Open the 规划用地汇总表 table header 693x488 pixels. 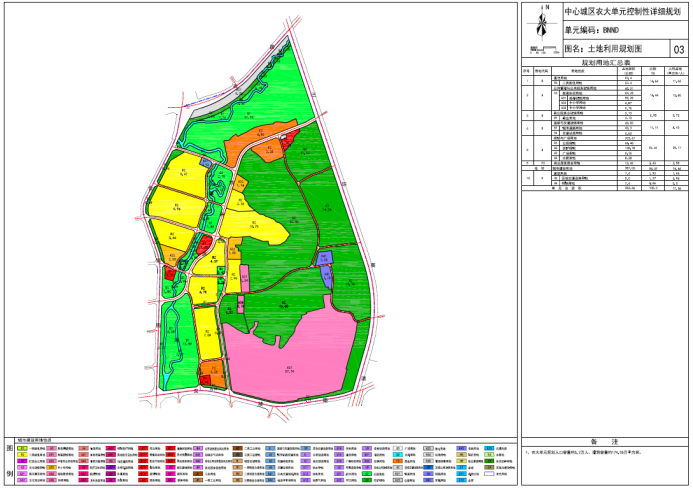[607, 61]
